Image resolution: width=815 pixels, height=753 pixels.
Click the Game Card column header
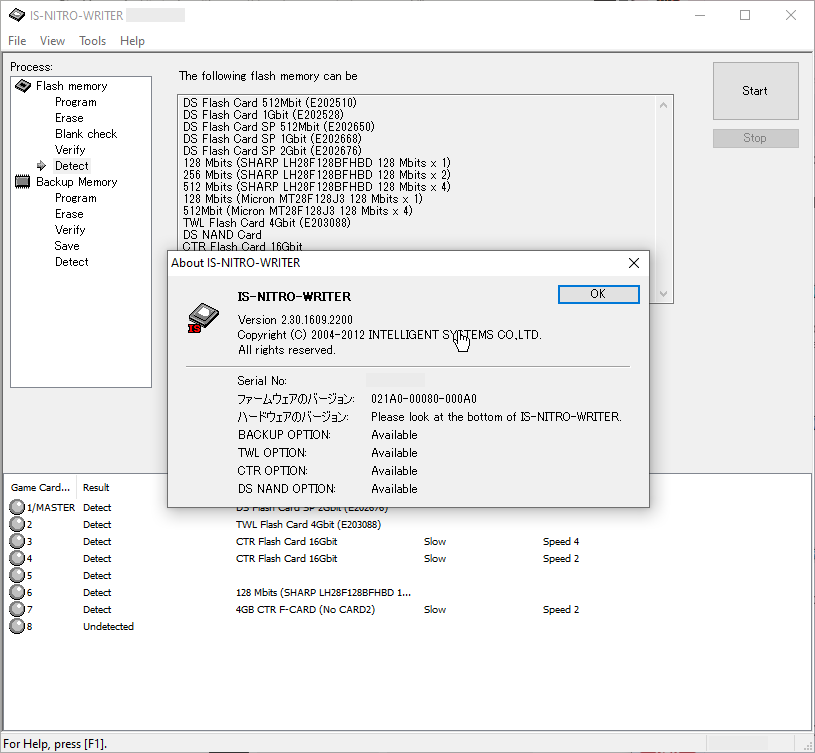click(41, 487)
